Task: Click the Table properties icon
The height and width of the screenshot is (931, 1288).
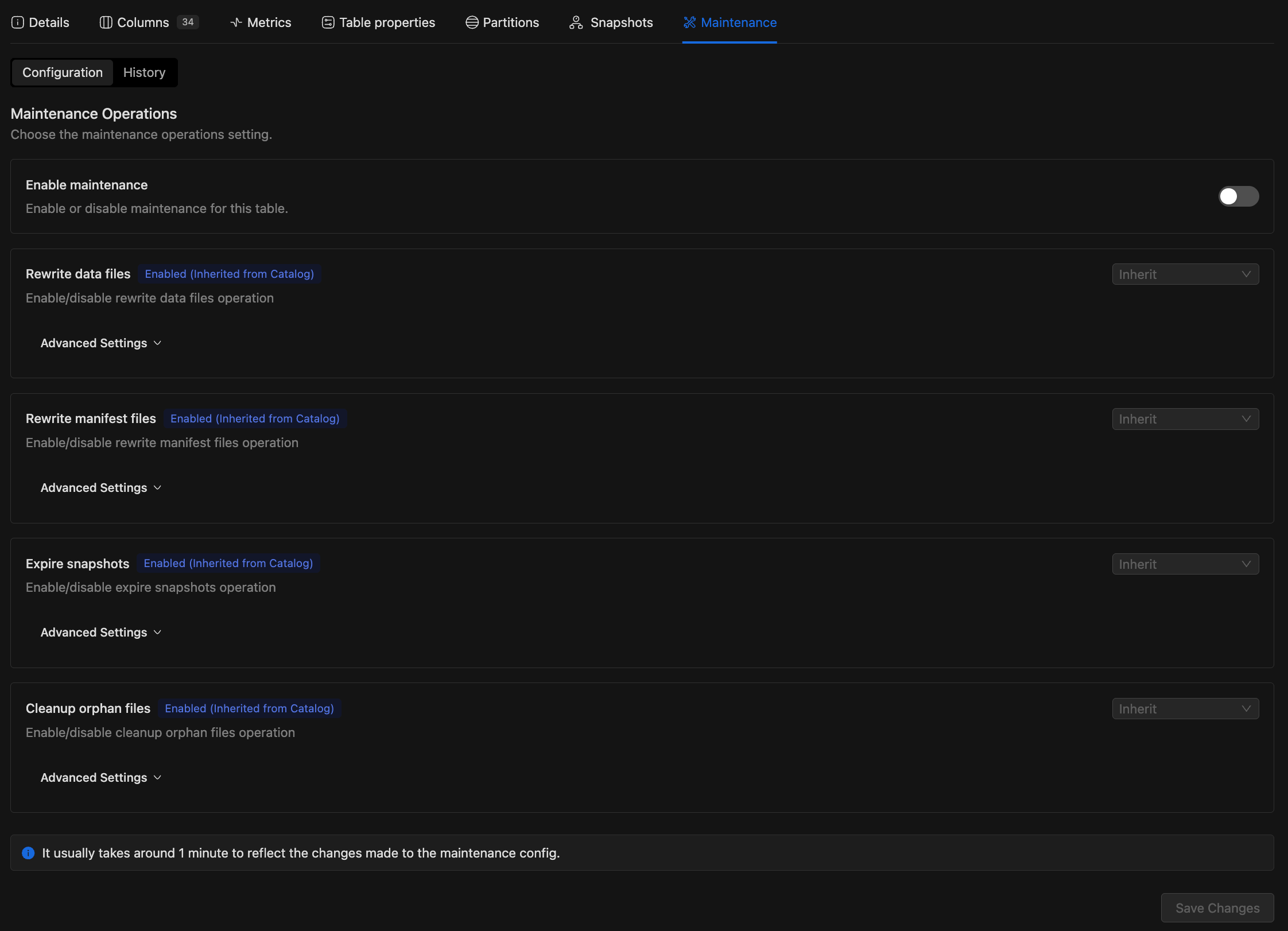Action: coord(328,22)
